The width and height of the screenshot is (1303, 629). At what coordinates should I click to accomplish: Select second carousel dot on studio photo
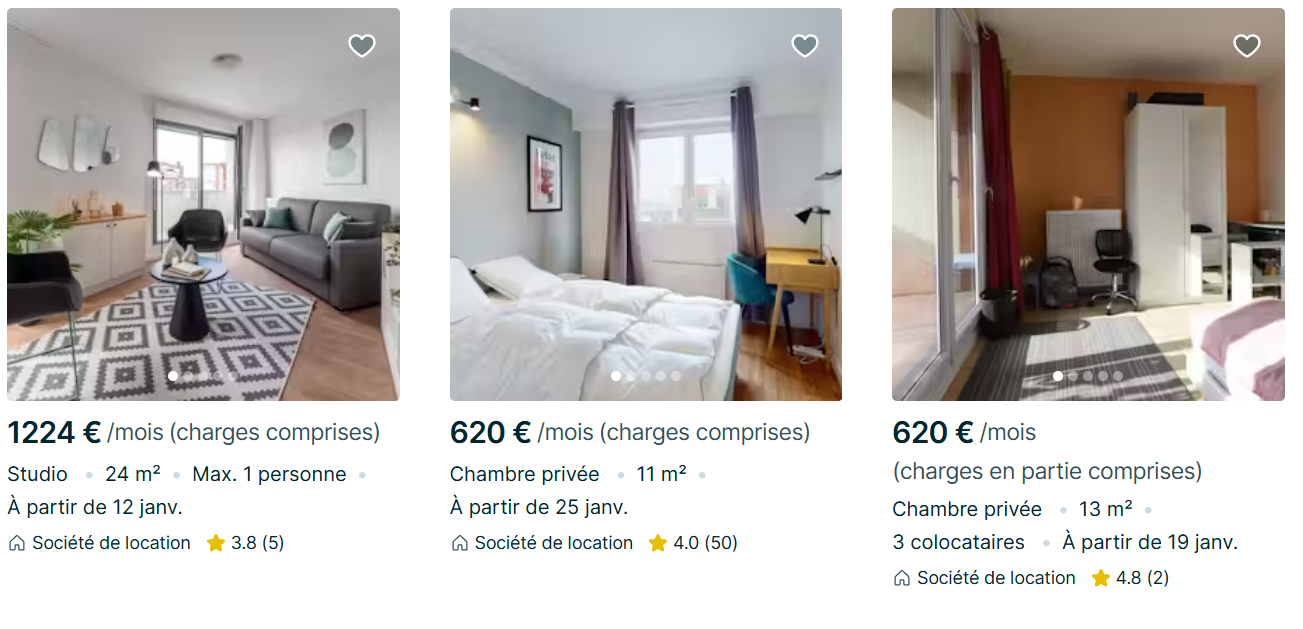(188, 376)
